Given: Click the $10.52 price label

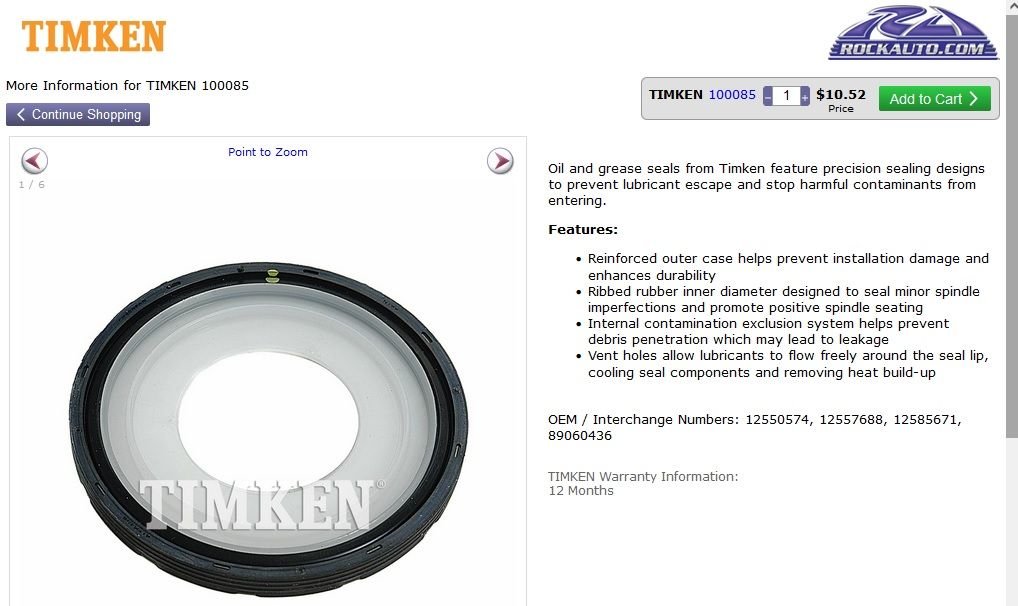Looking at the screenshot, I should pyautogui.click(x=841, y=94).
